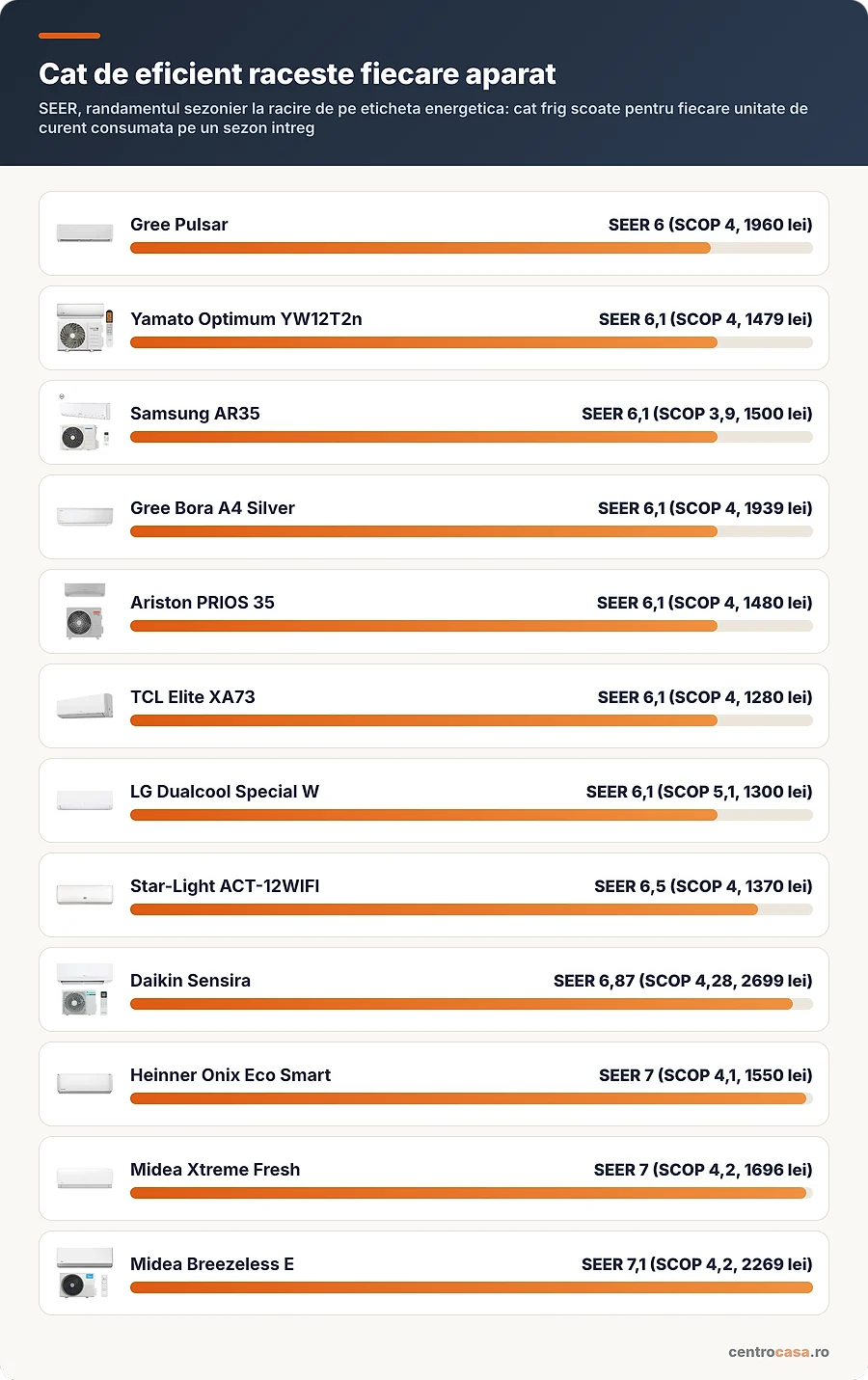This screenshot has height=1380, width=868.
Task: Click the Star-Light ACT-12WIFI efficiency bar
Action: (x=472, y=909)
